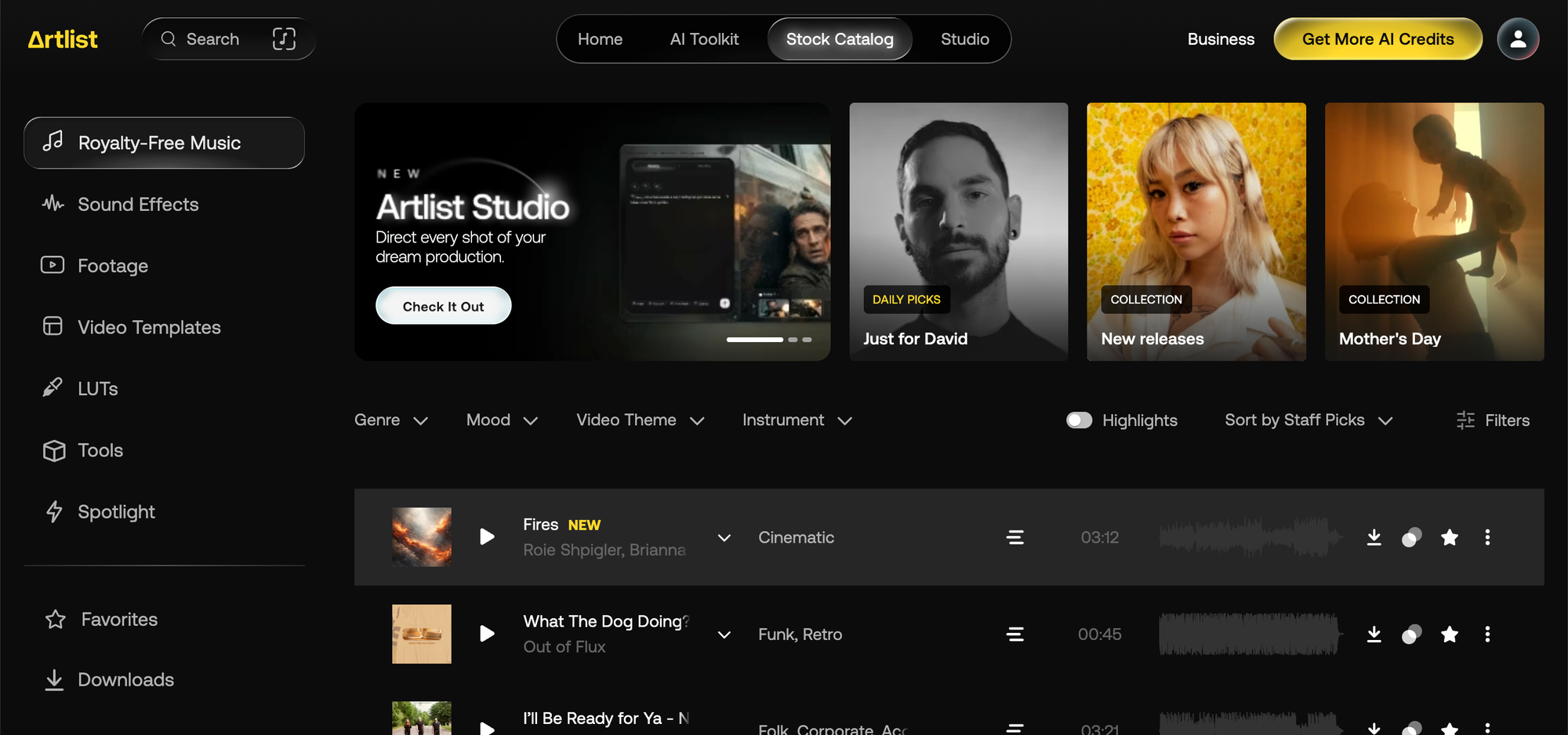Click What The Dog Doing? cover art
Screen dimensions: 1568x735
point(422,634)
